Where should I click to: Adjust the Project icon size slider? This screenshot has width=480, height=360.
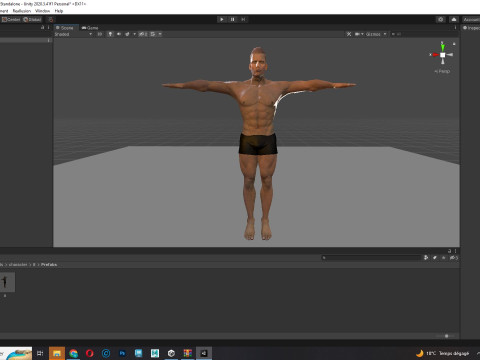point(446,336)
